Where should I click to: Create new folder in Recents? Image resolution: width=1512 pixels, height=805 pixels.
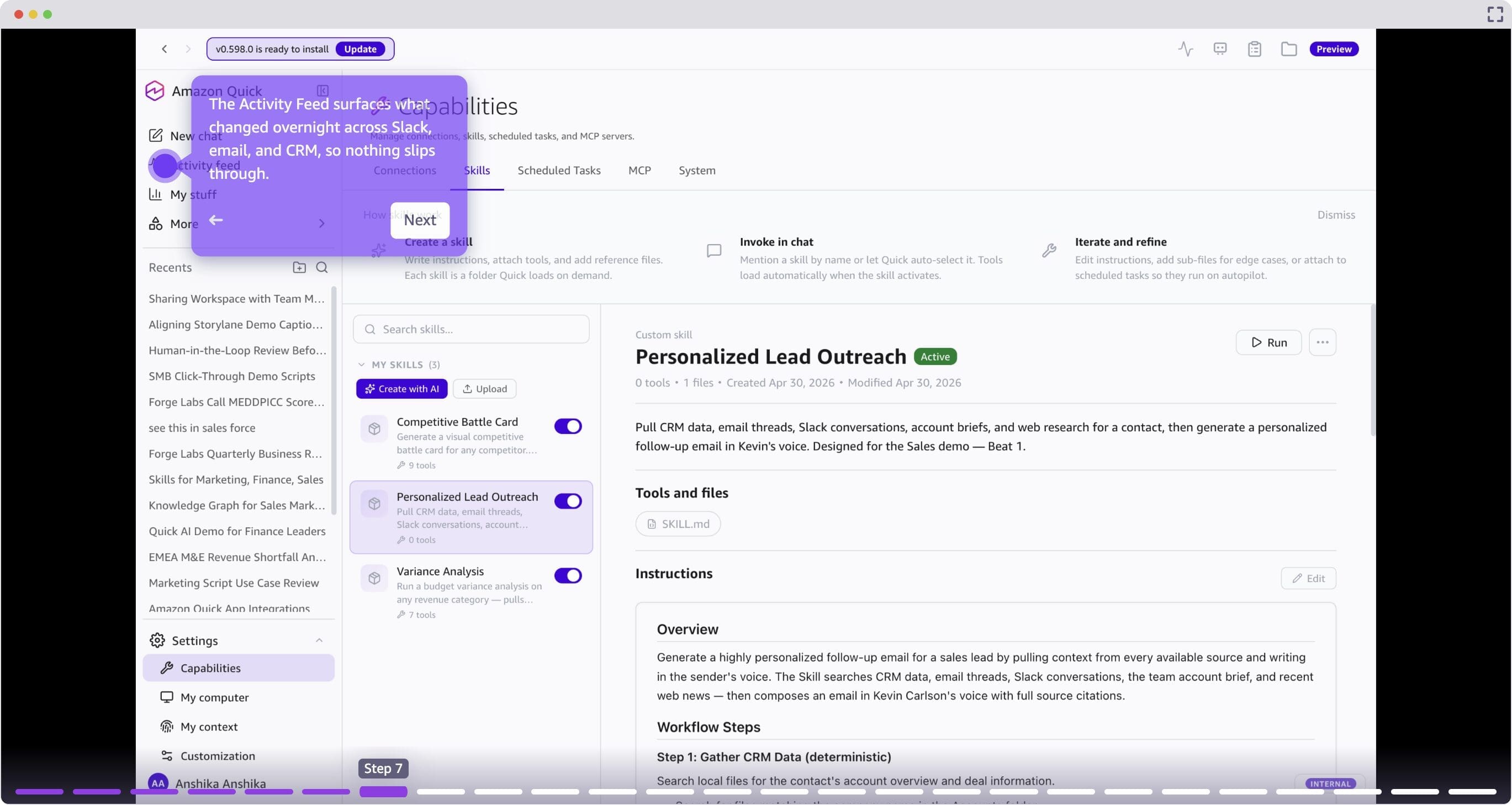click(x=299, y=267)
